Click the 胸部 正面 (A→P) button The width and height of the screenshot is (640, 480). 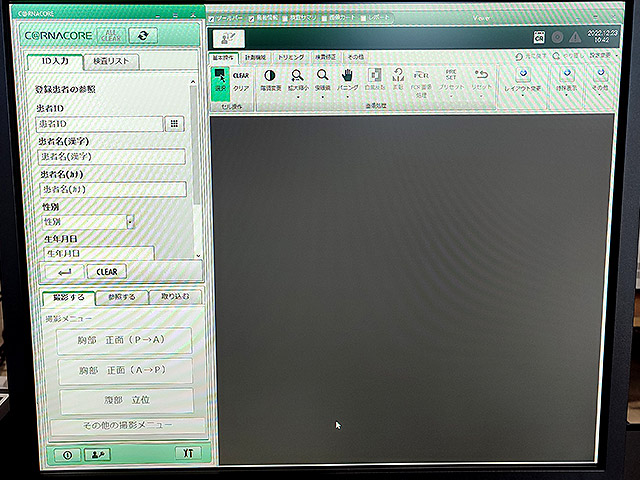click(125, 371)
